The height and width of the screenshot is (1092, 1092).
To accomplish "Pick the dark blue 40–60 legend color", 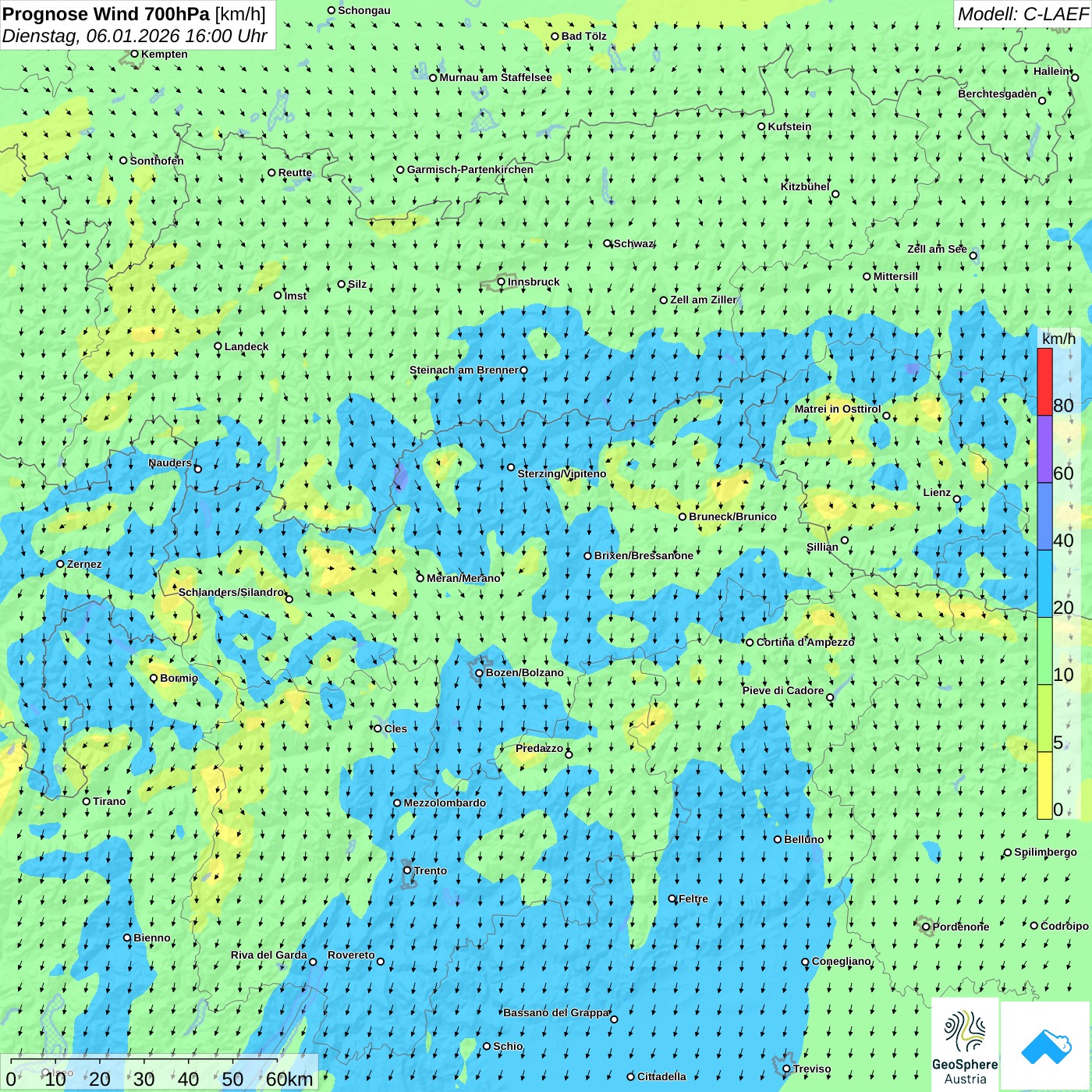I will point(1044,516).
